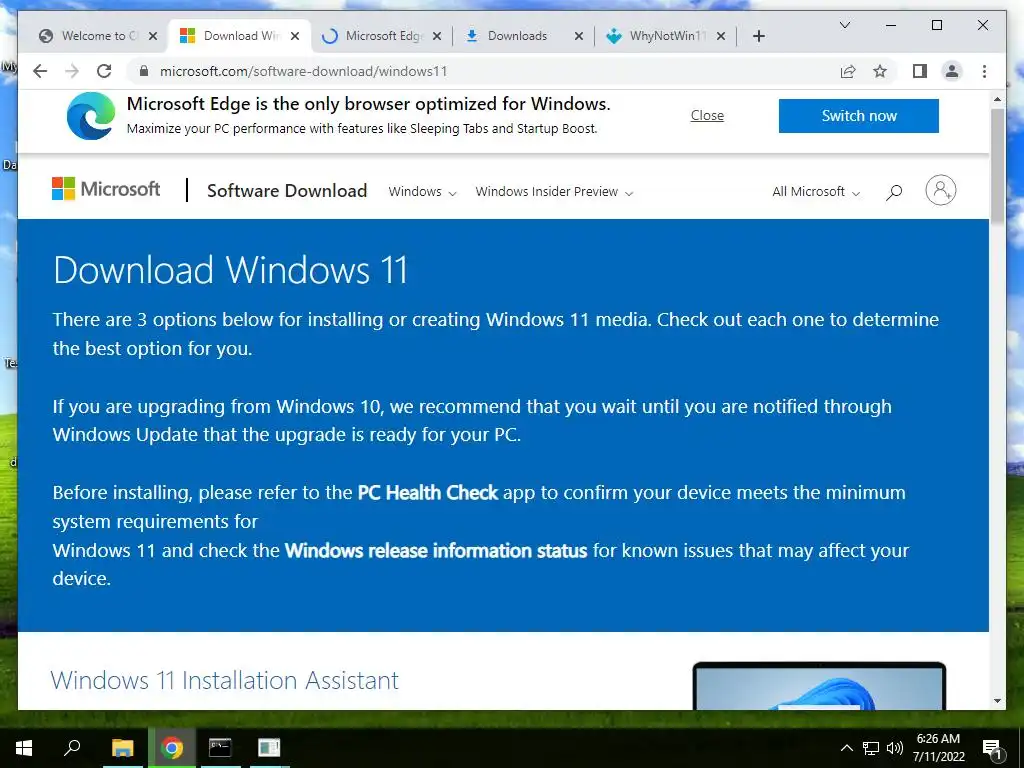Open Command Prompt from the taskbar
The width and height of the screenshot is (1024, 768).
220,748
